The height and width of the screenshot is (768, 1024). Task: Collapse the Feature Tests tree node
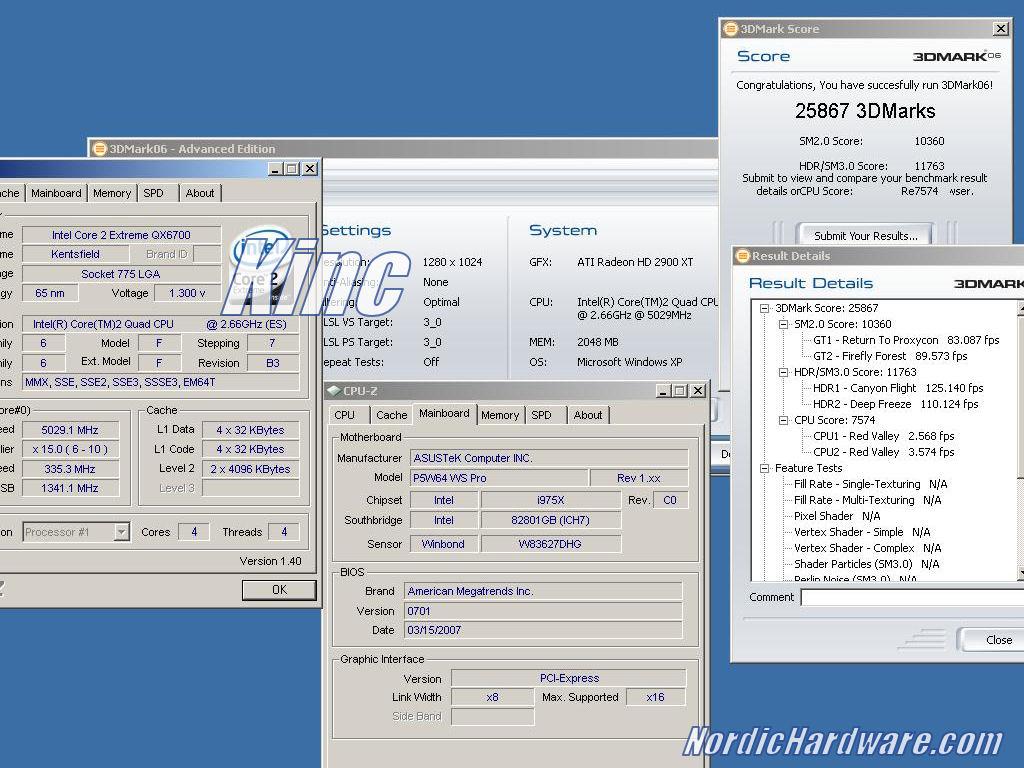(765, 468)
